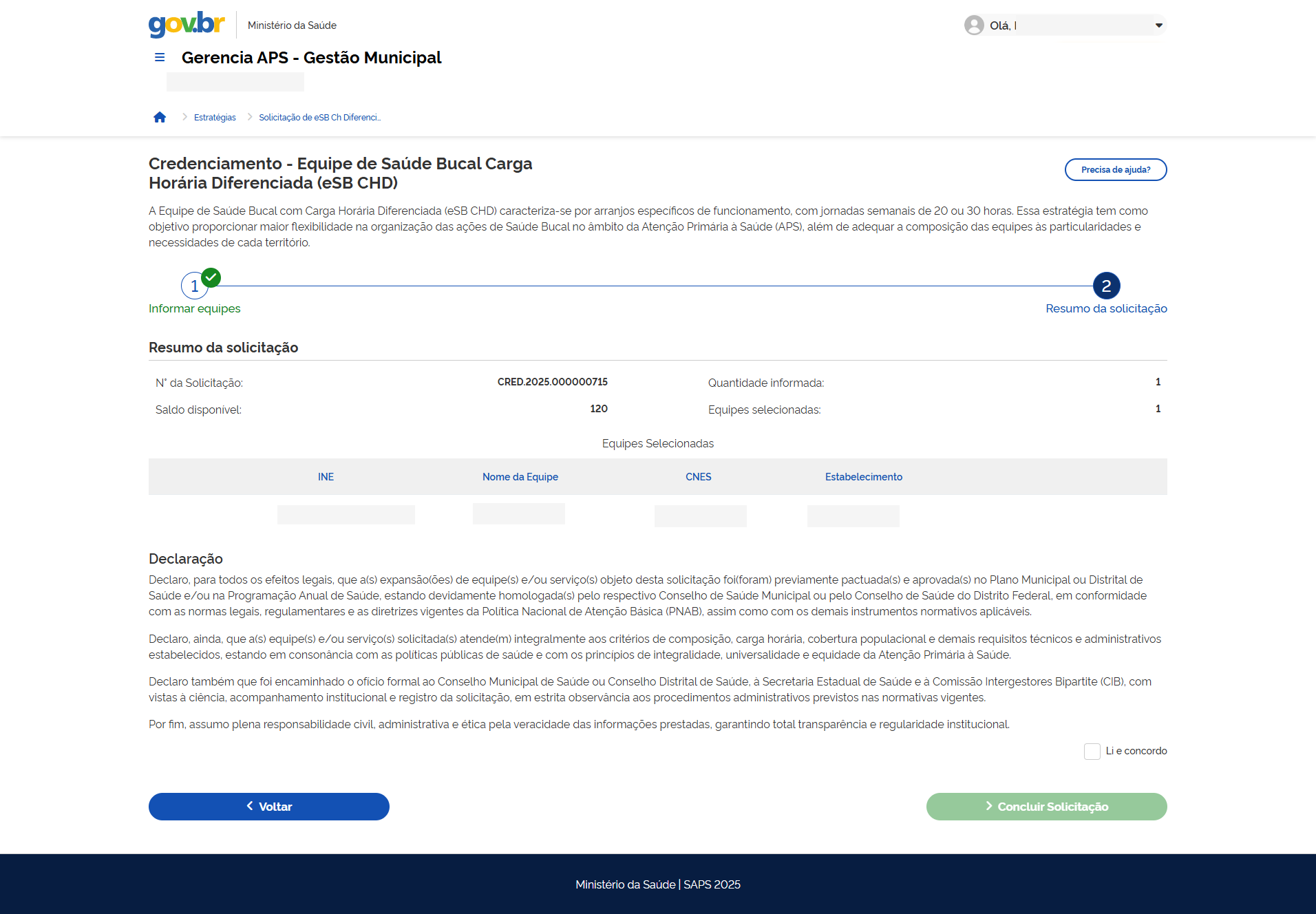Click the home breadcrumb icon
The image size is (1316, 914).
tap(160, 118)
